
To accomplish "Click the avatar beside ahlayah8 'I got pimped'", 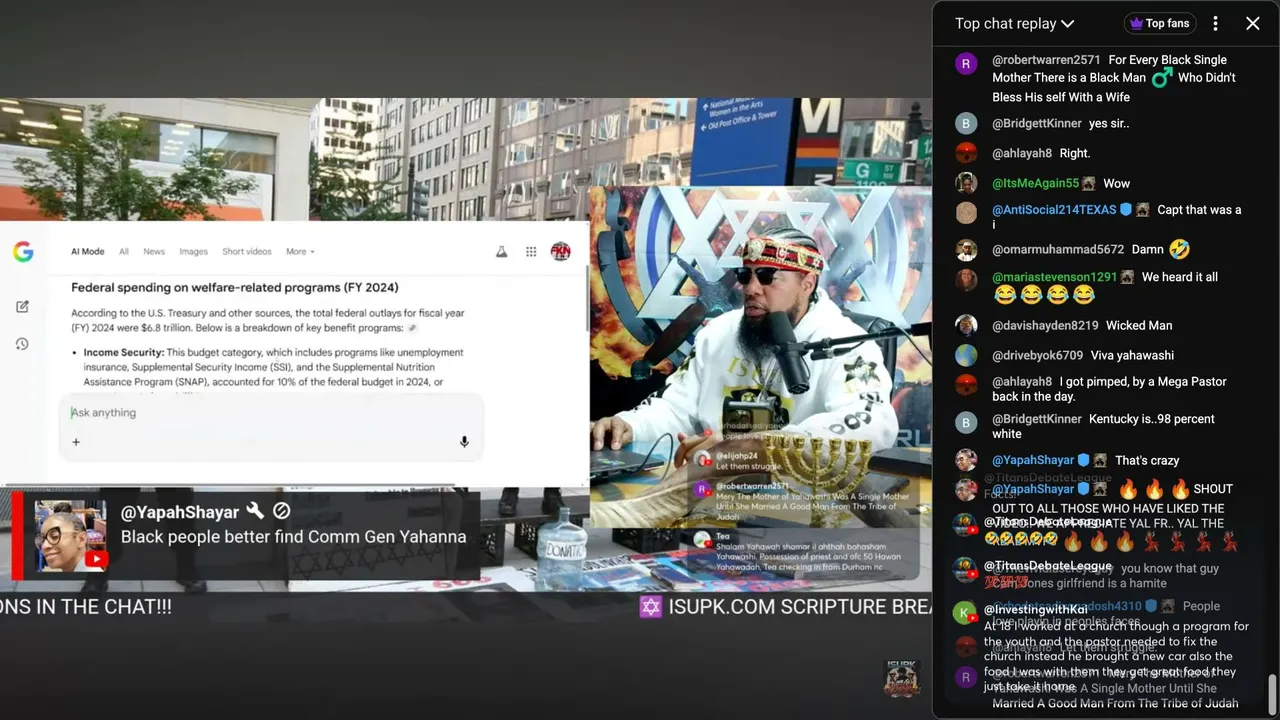I will tap(966, 385).
